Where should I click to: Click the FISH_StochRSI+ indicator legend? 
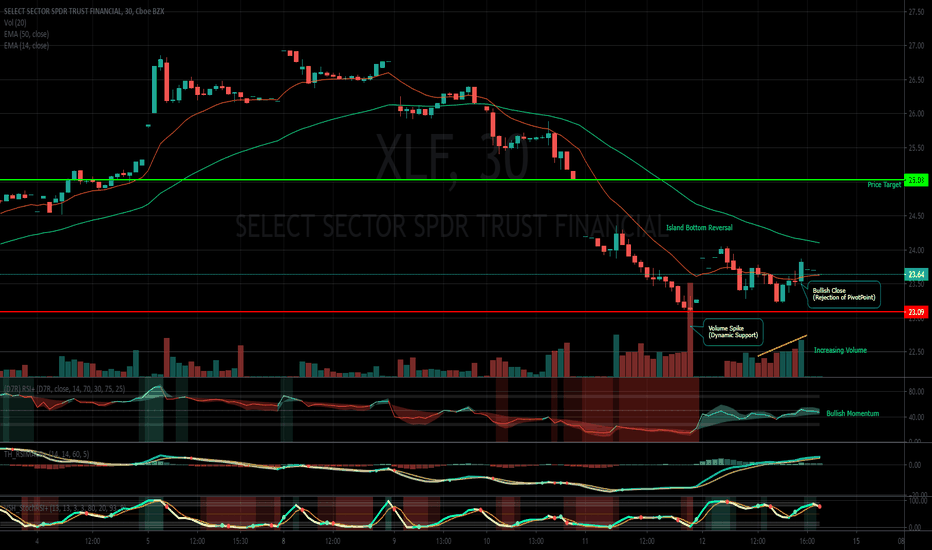(x=64, y=508)
